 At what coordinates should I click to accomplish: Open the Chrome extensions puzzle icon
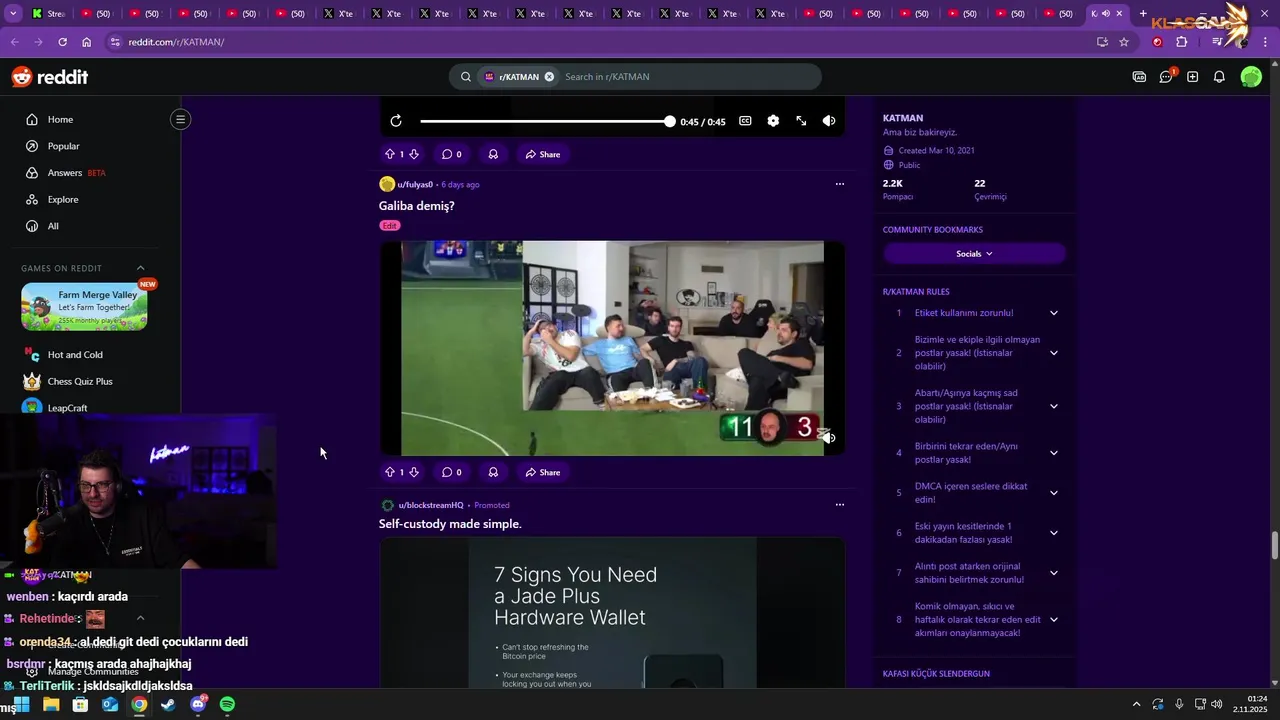click(x=1181, y=42)
